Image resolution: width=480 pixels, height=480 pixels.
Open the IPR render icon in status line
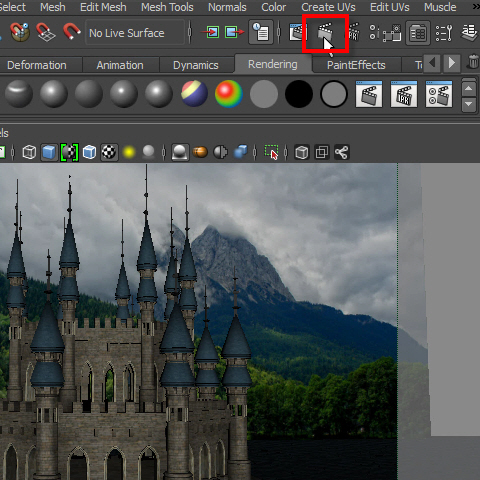pyautogui.click(x=354, y=33)
